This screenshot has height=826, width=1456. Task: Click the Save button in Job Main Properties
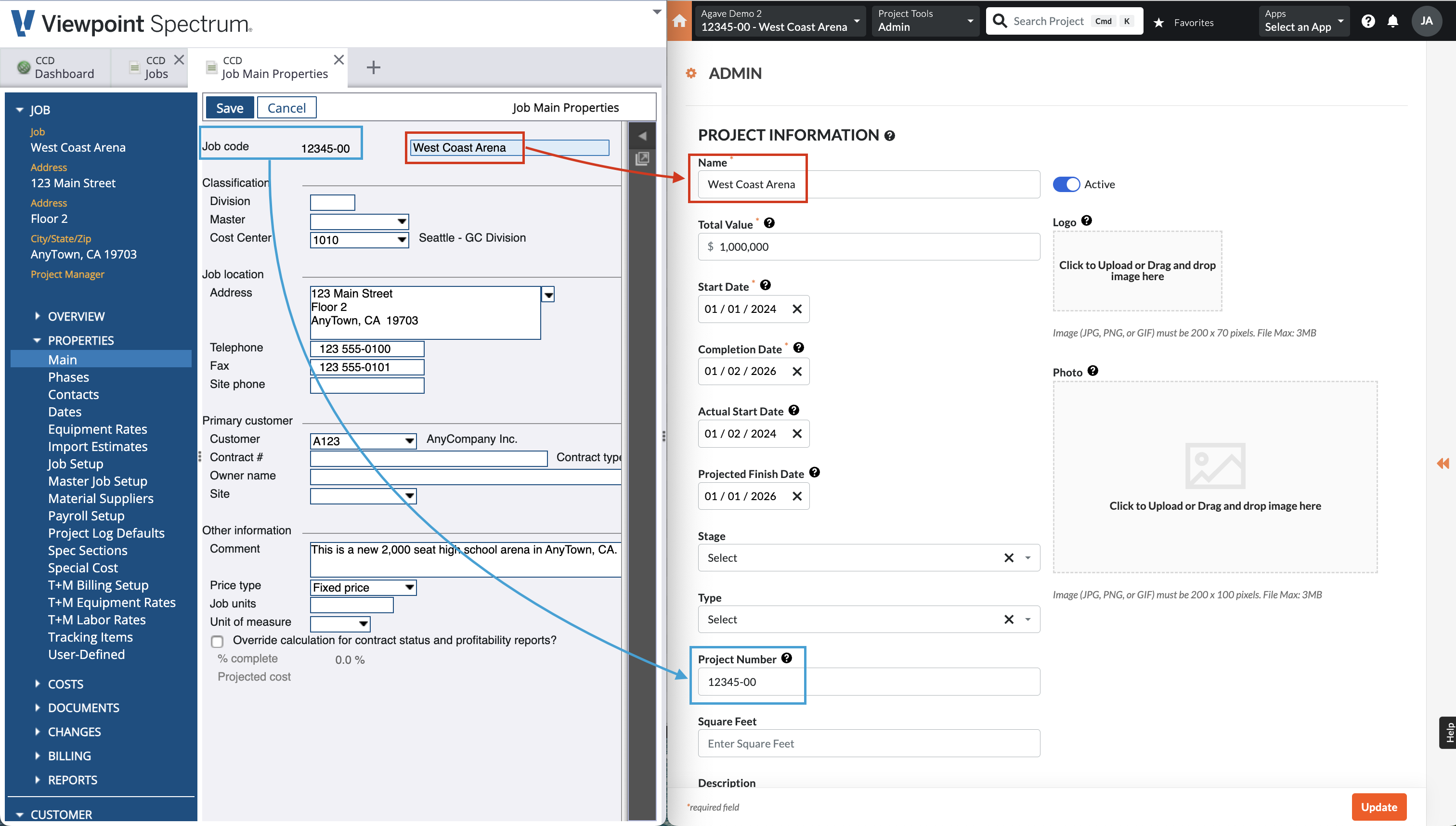pos(229,108)
